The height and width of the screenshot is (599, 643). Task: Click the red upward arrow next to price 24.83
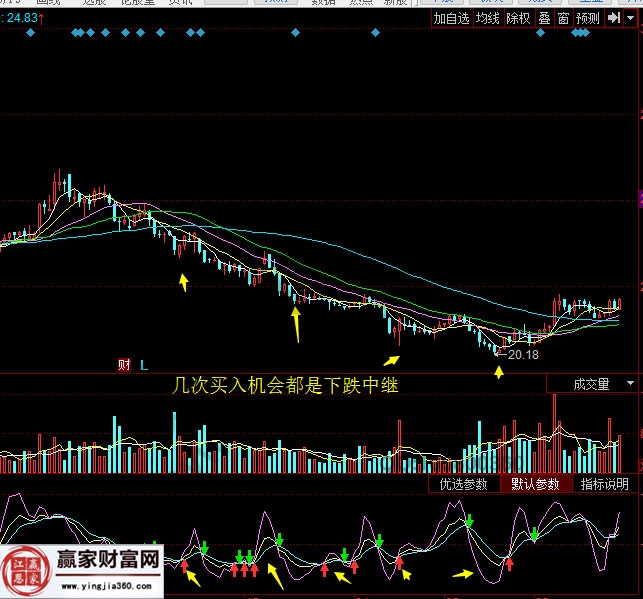tap(42, 17)
